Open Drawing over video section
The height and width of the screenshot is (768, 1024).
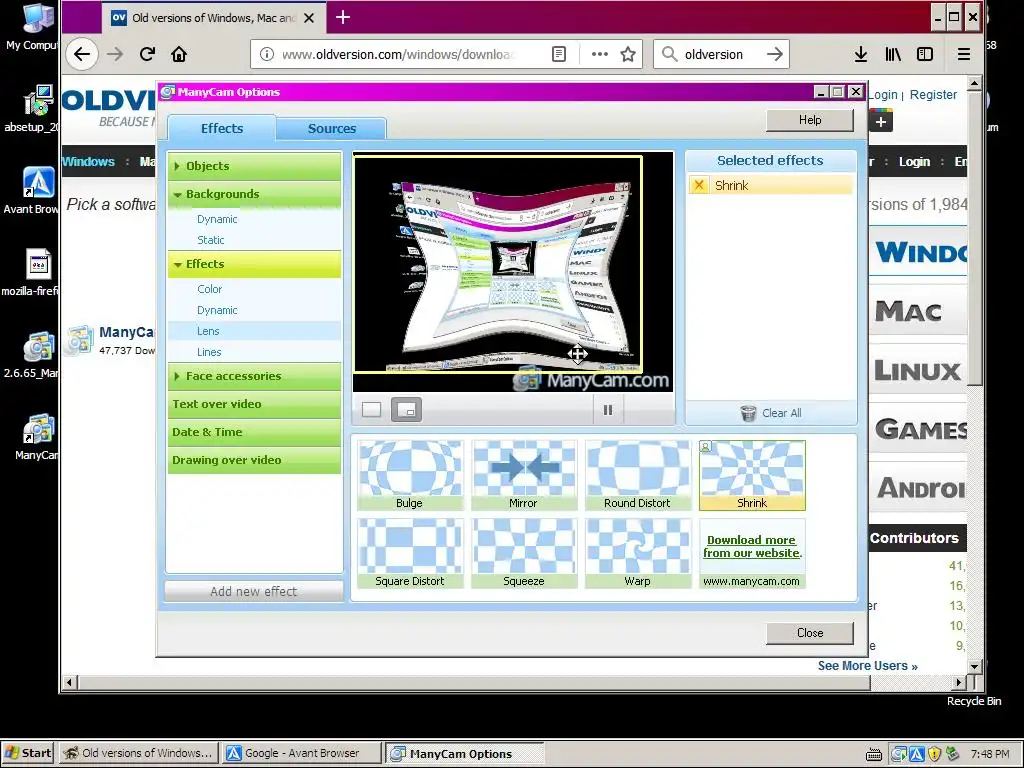(254, 460)
